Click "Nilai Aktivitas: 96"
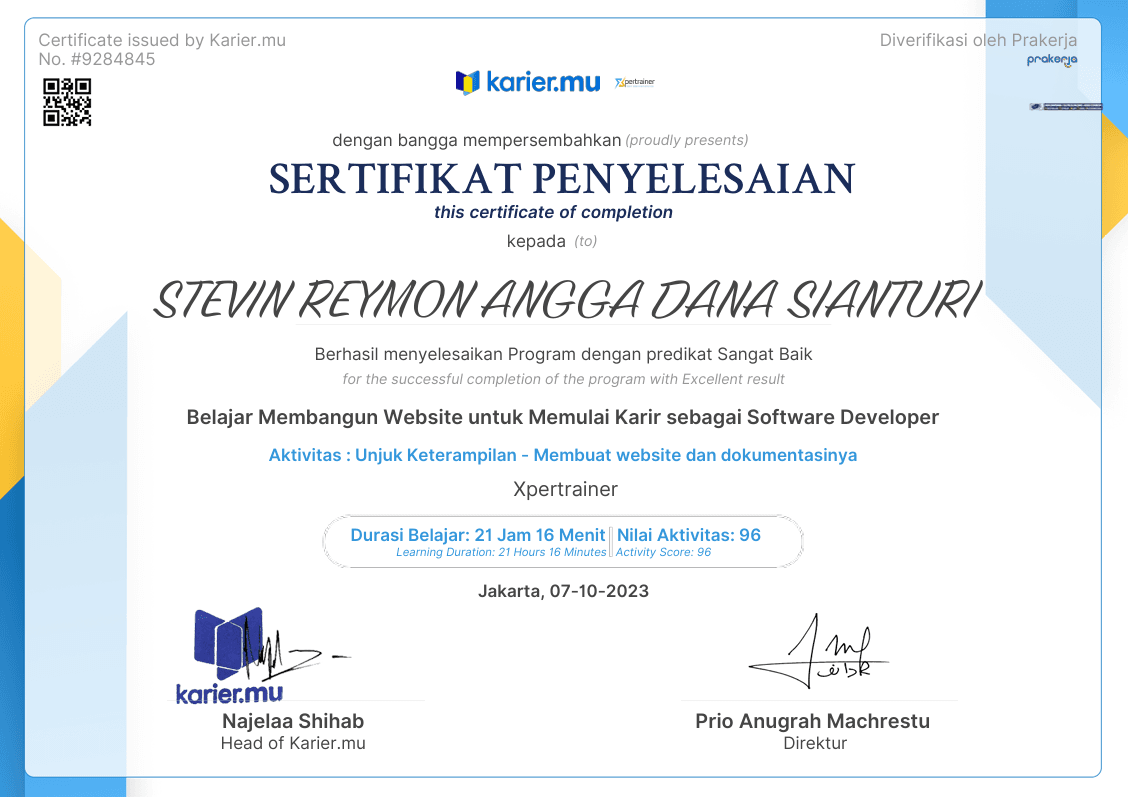Viewport: 1128px width, 797px height. click(x=688, y=535)
